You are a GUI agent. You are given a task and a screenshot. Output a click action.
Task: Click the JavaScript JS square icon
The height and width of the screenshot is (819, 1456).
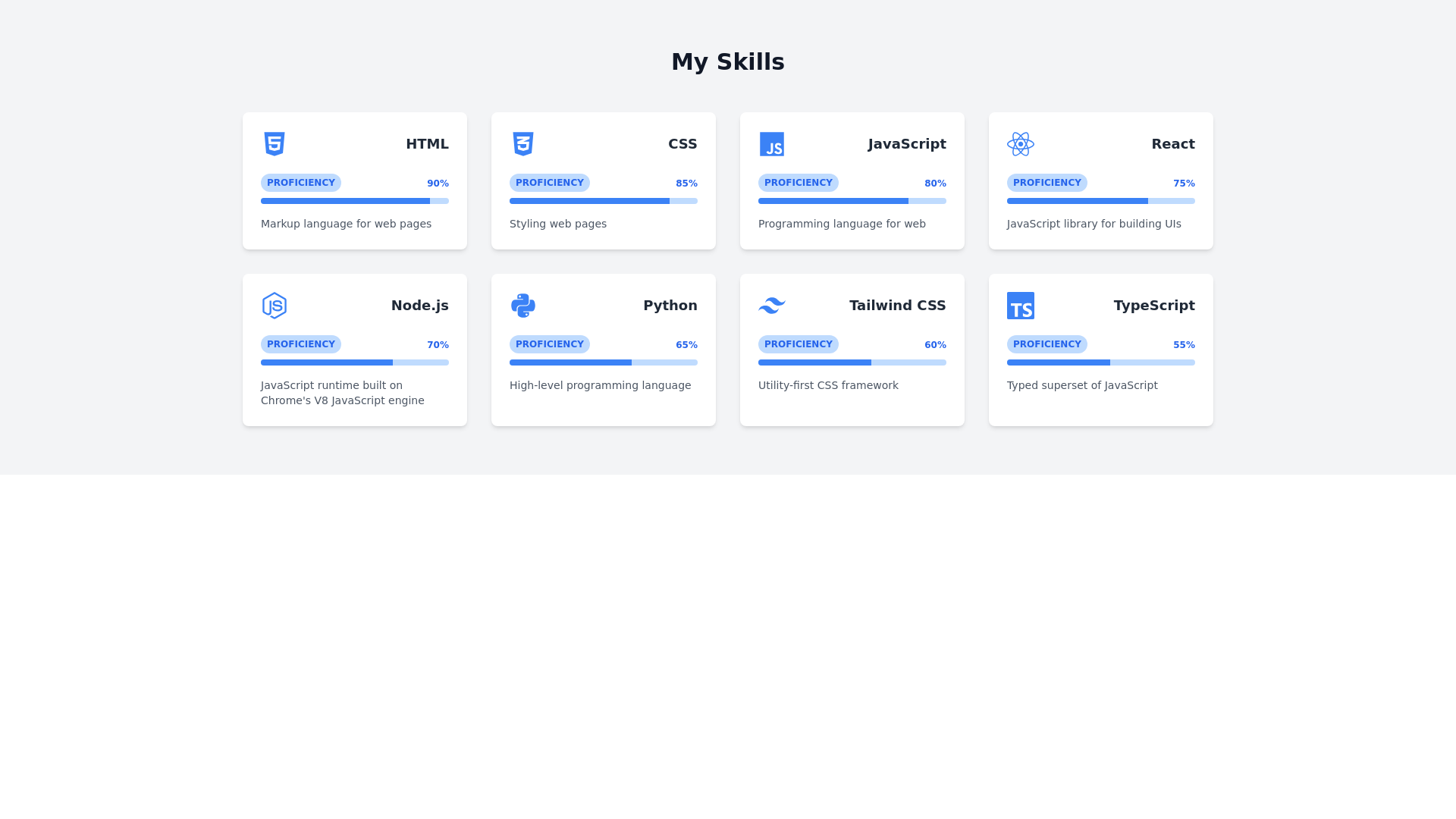click(772, 143)
